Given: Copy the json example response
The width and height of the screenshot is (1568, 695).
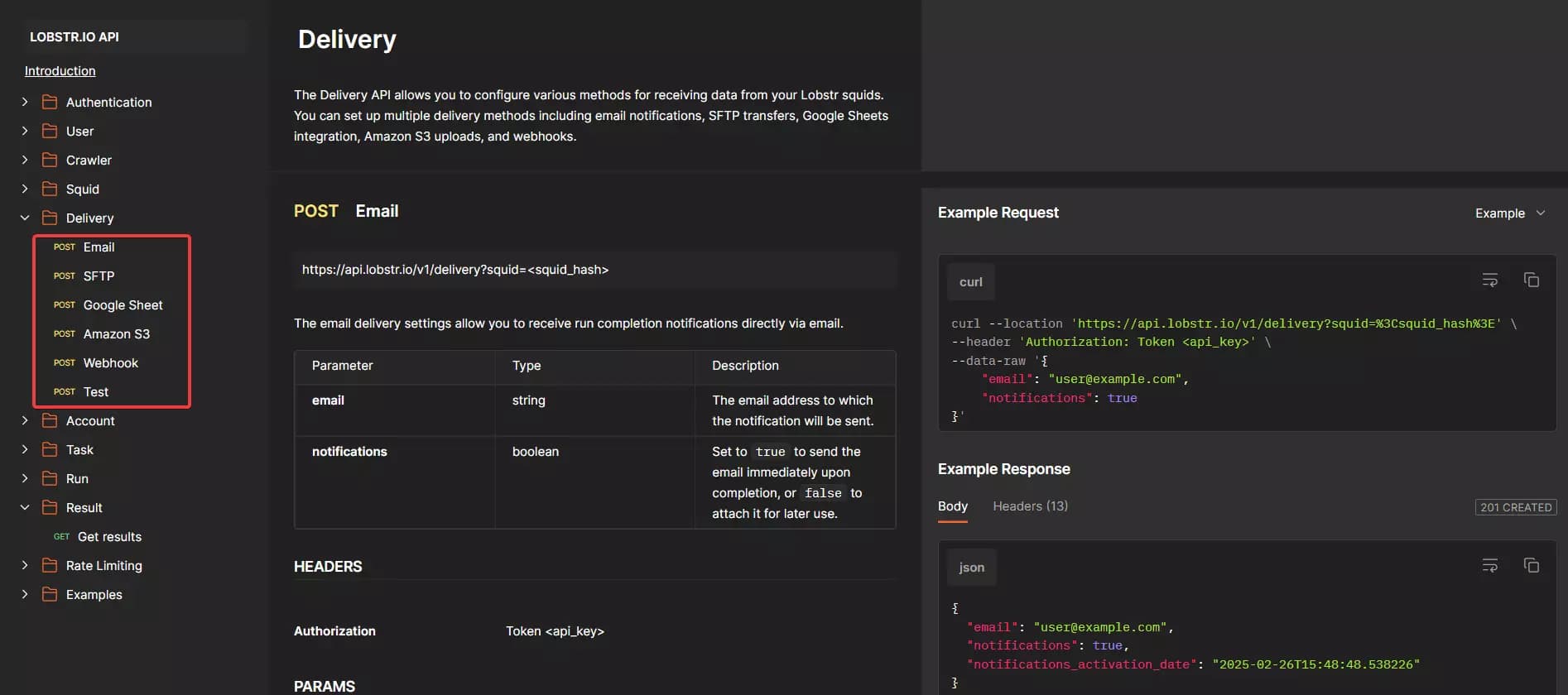Looking at the screenshot, I should (x=1531, y=566).
